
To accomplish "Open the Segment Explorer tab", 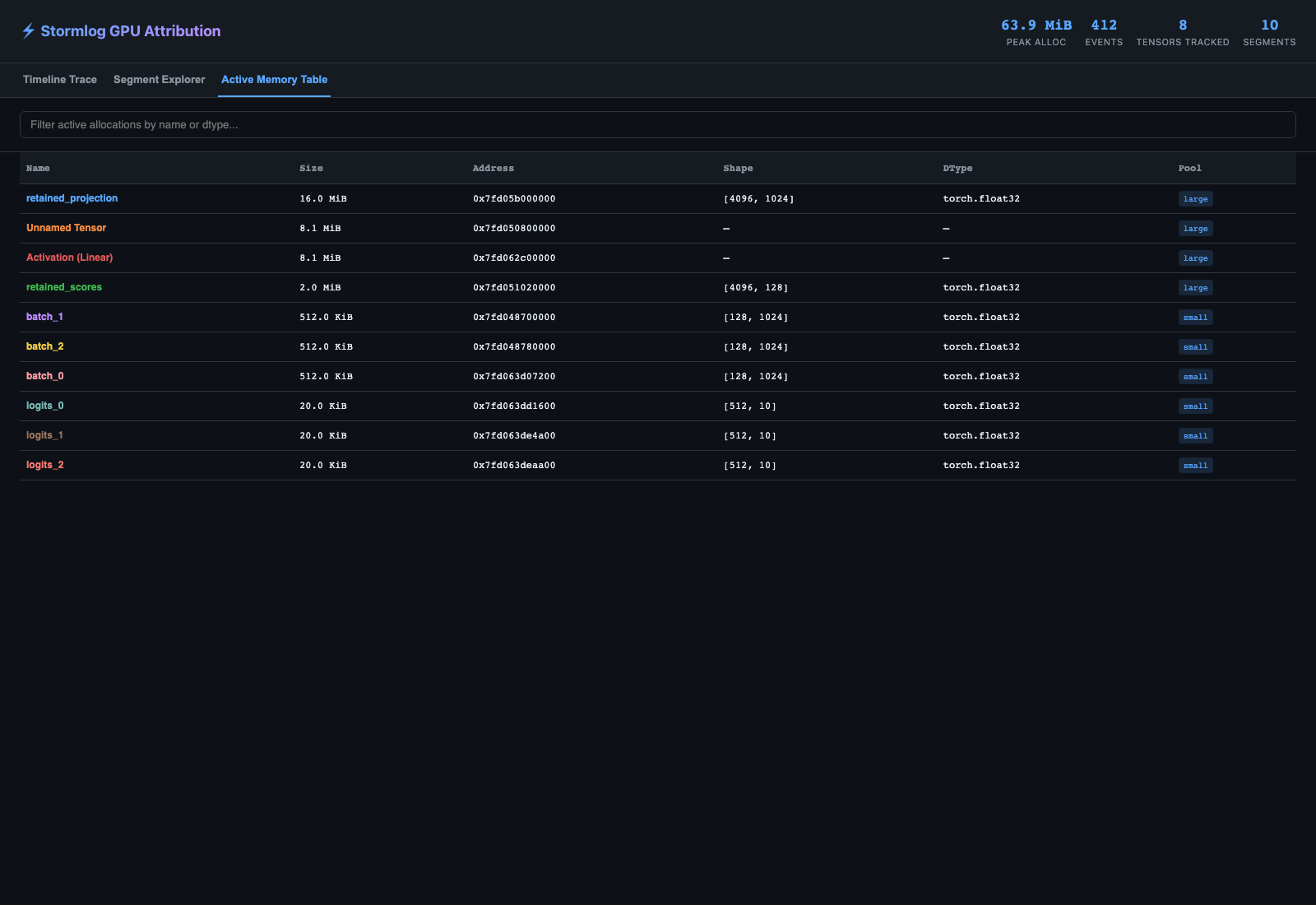I will pyautogui.click(x=160, y=80).
